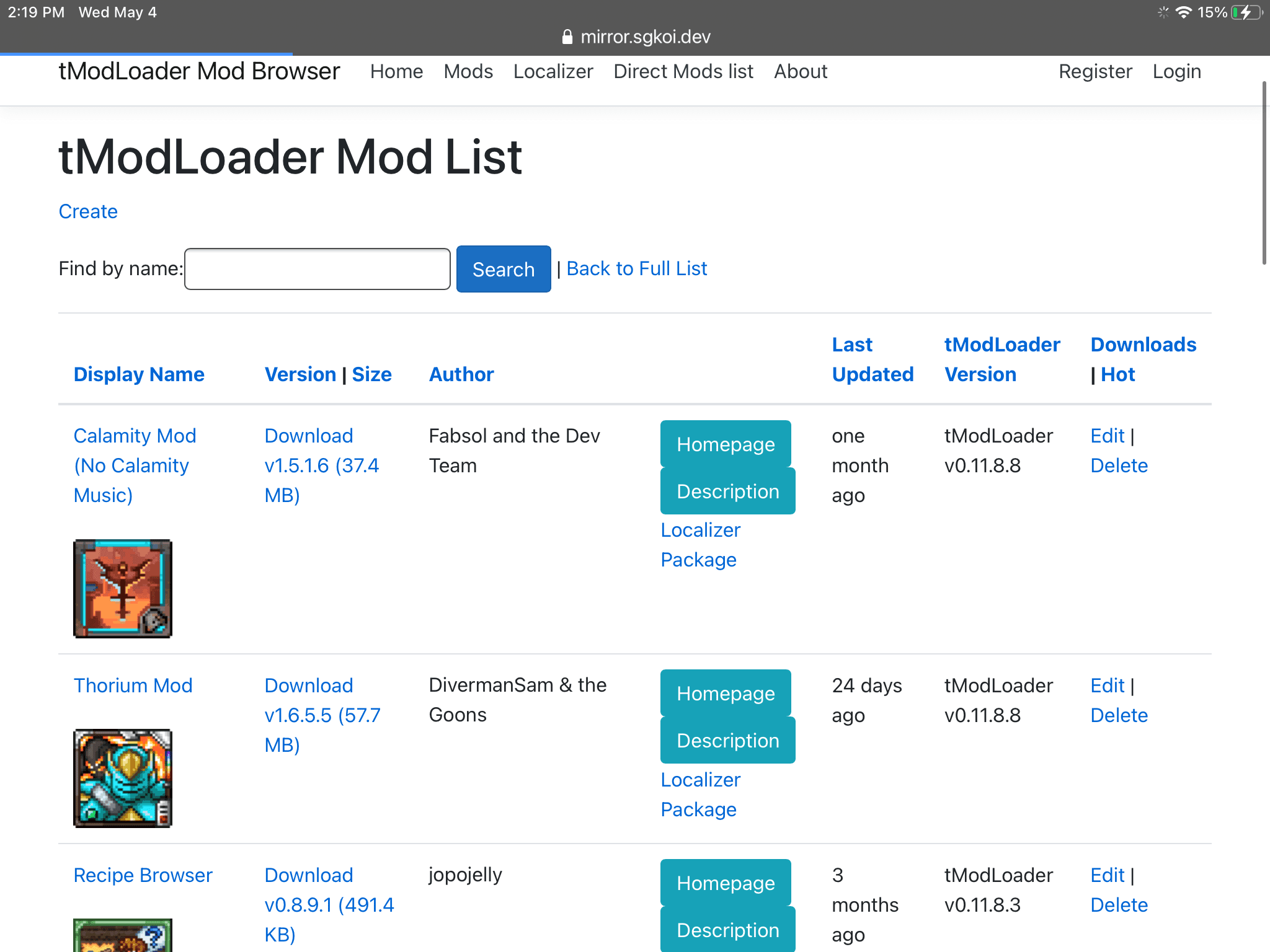
Task: Show Recipe Browser Description
Action: tap(728, 929)
